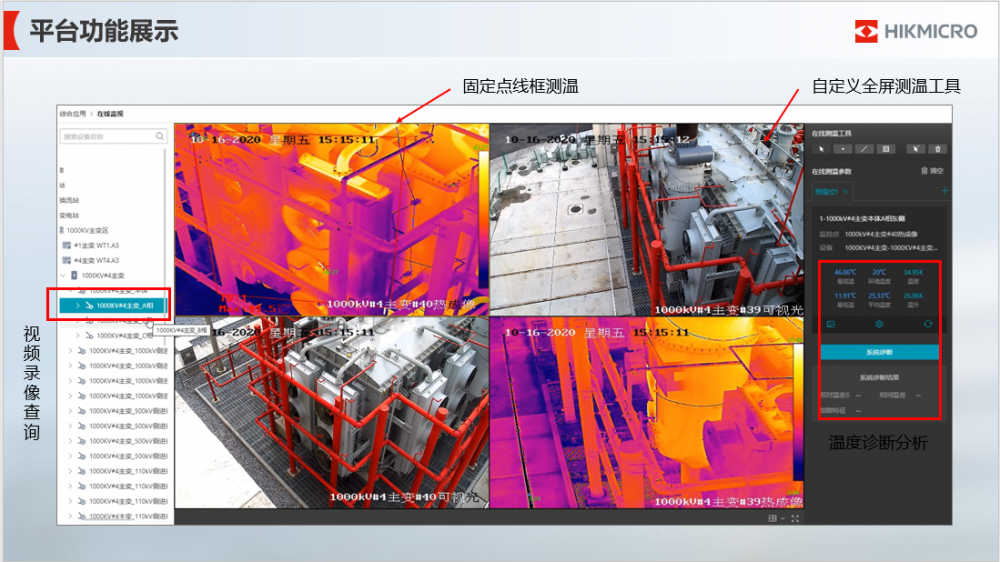Click the camera icon beside 1000KV#4主变_A相
This screenshot has width=1000, height=562.
coord(89,306)
